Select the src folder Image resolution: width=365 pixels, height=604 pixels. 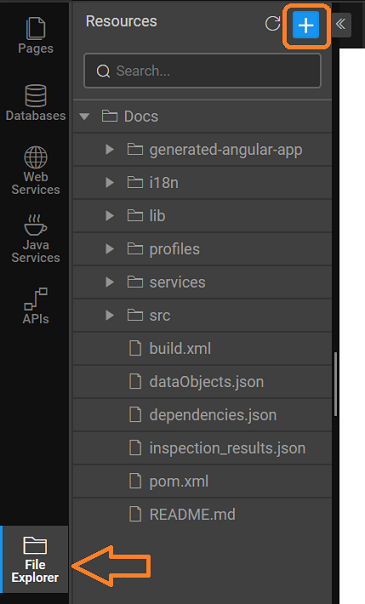(202, 315)
